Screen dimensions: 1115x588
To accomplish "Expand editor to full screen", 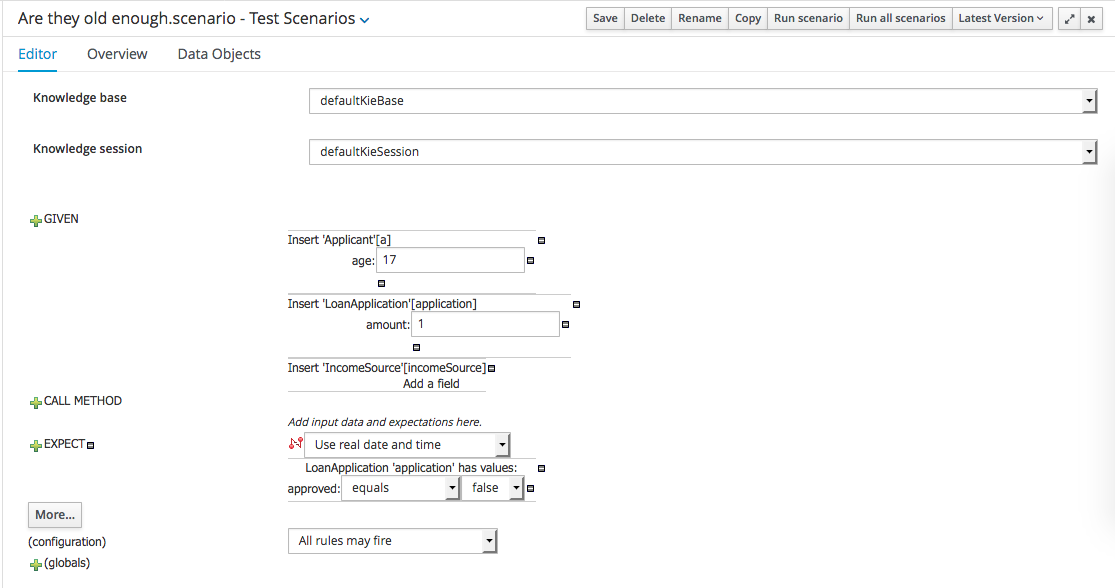I will pos(1069,19).
